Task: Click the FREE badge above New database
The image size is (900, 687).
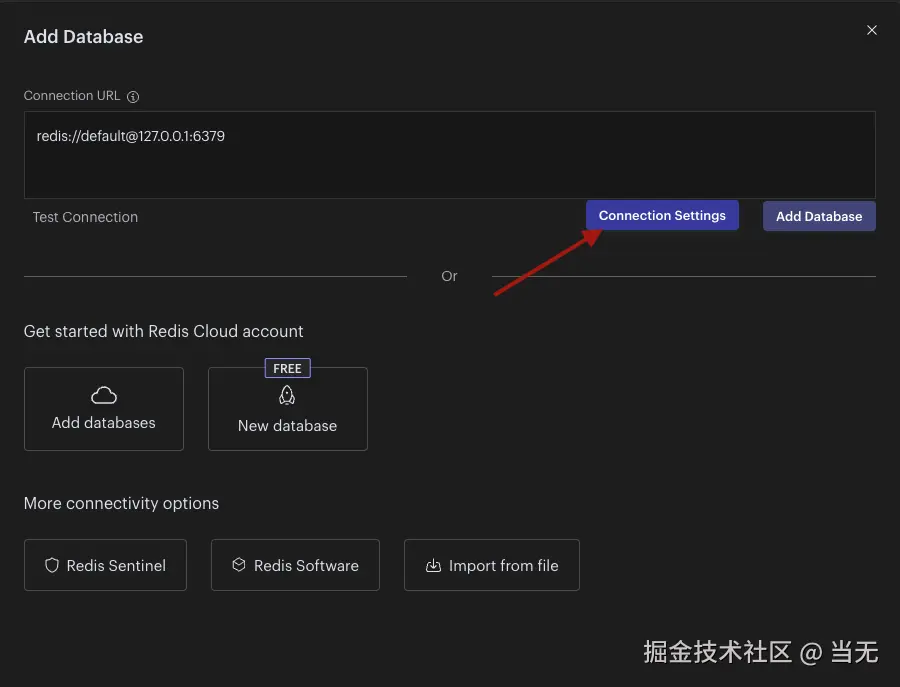Action: [288, 368]
